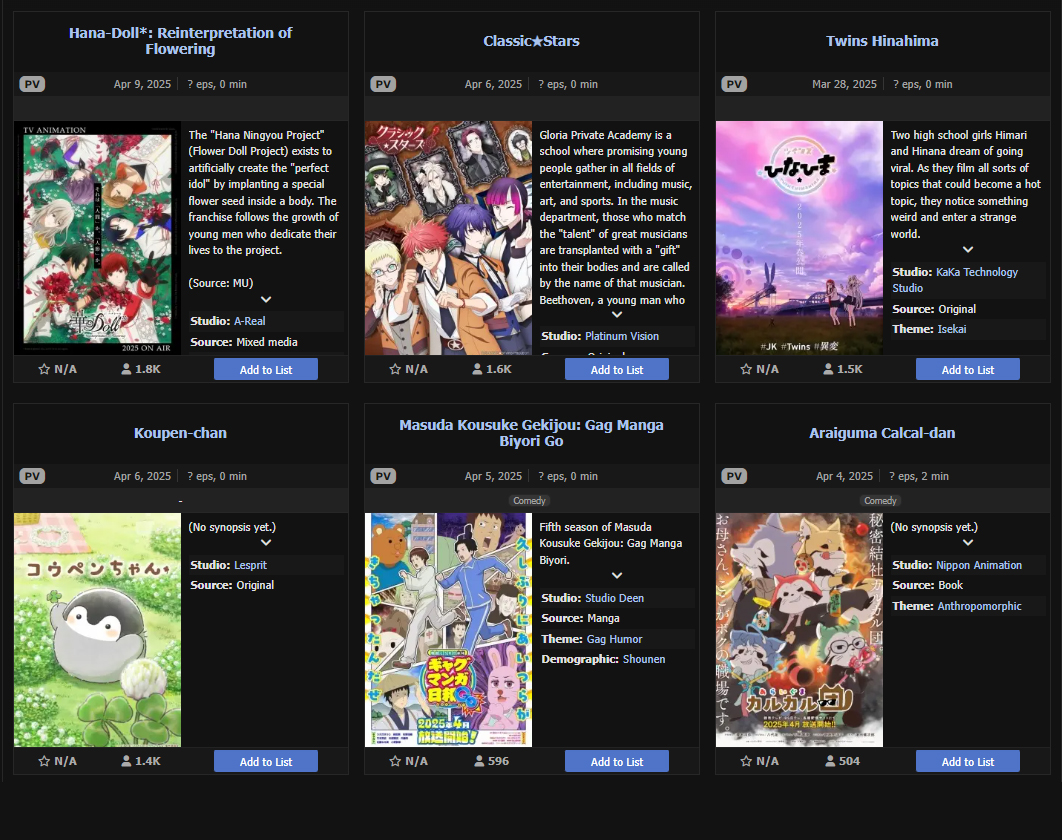Open the Araiguma Calcal-dan title link
Screen dimensions: 1062x840
click(882, 433)
